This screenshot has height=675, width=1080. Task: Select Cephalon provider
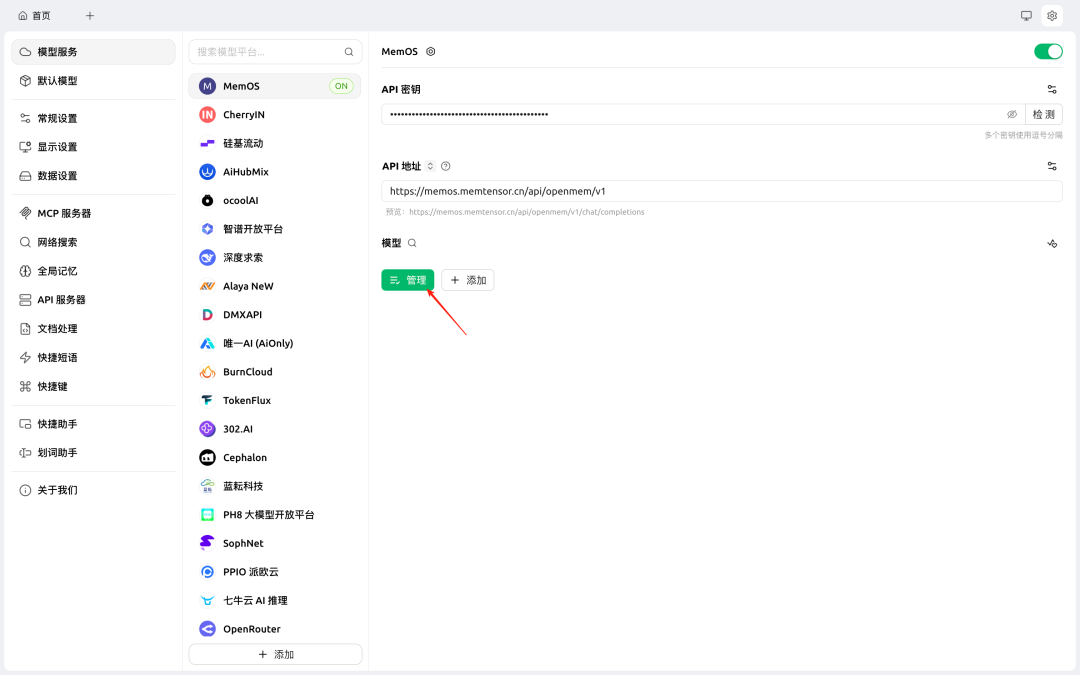[x=275, y=458]
